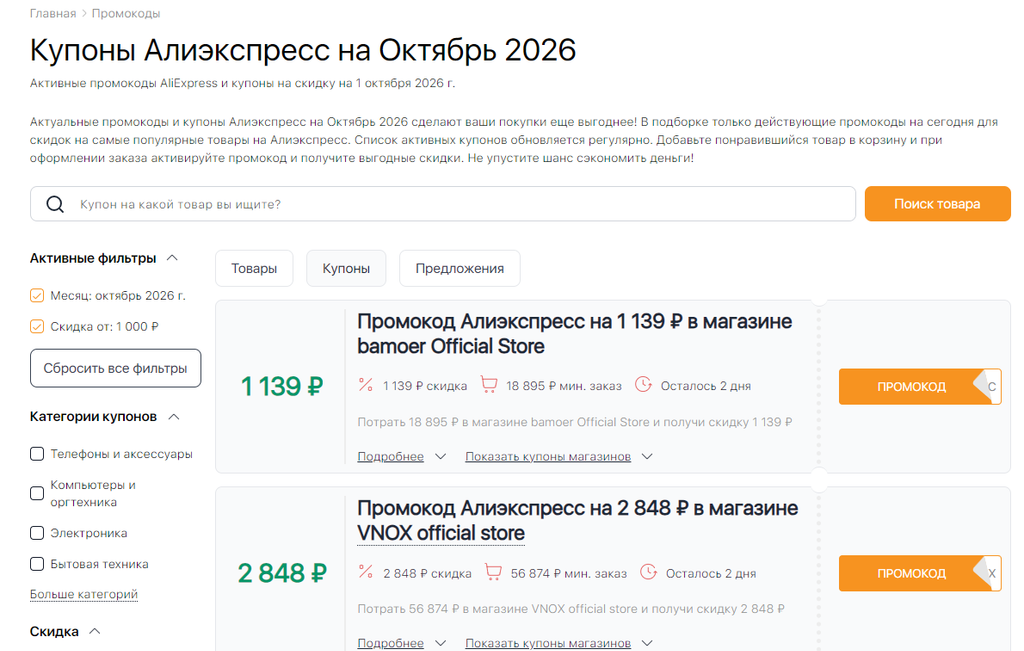Open Показать купоны магазинов link for VNOX
1024x651 pixels.
point(548,643)
